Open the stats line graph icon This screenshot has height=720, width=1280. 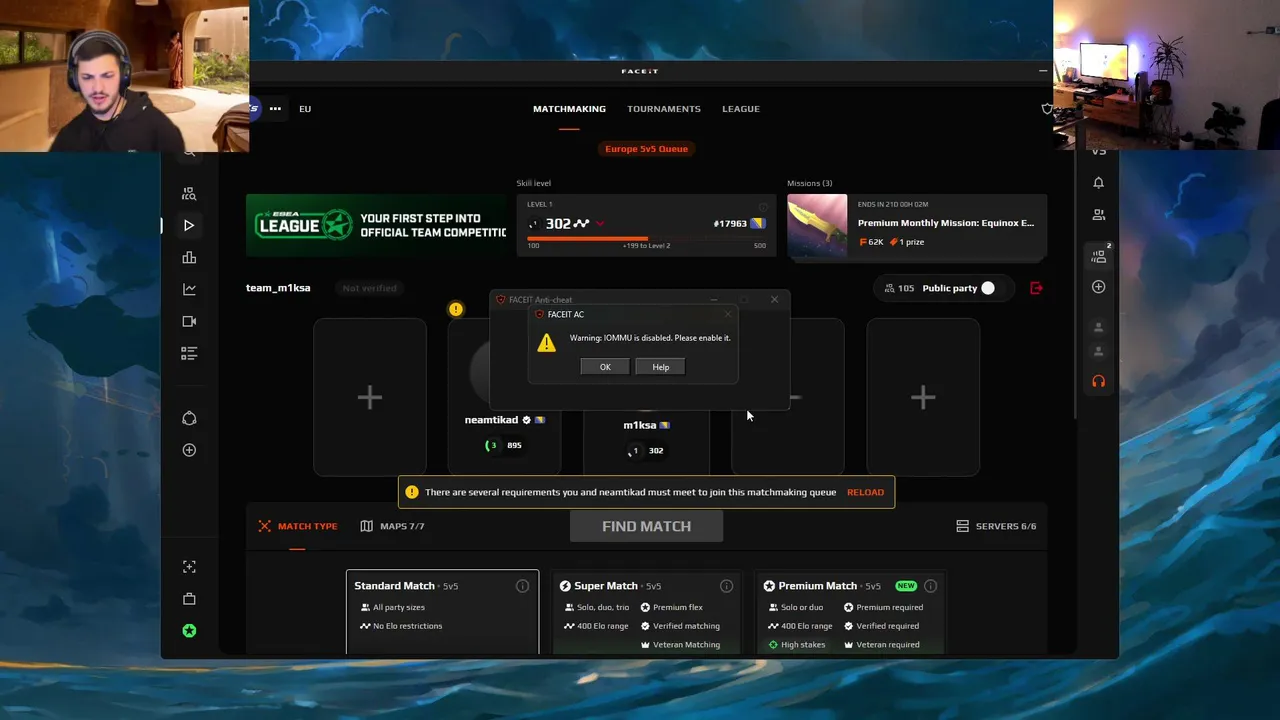(189, 289)
